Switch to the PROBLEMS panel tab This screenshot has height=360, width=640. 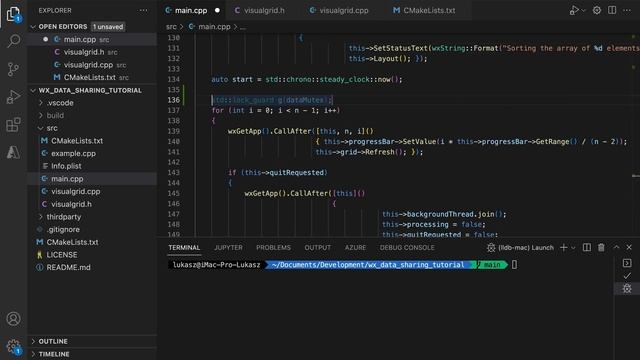(x=273, y=247)
